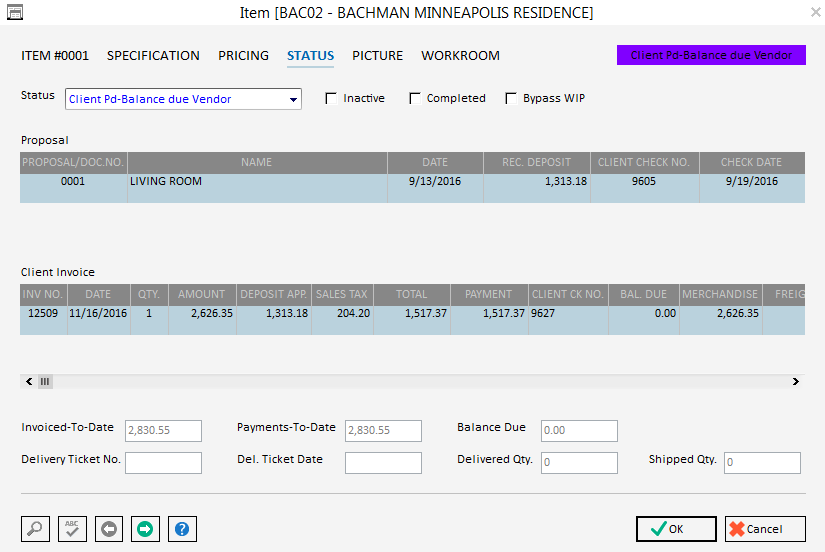Viewport: 825px width, 552px height.
Task: Click the Delivery Ticket No. field
Action: tap(163, 462)
